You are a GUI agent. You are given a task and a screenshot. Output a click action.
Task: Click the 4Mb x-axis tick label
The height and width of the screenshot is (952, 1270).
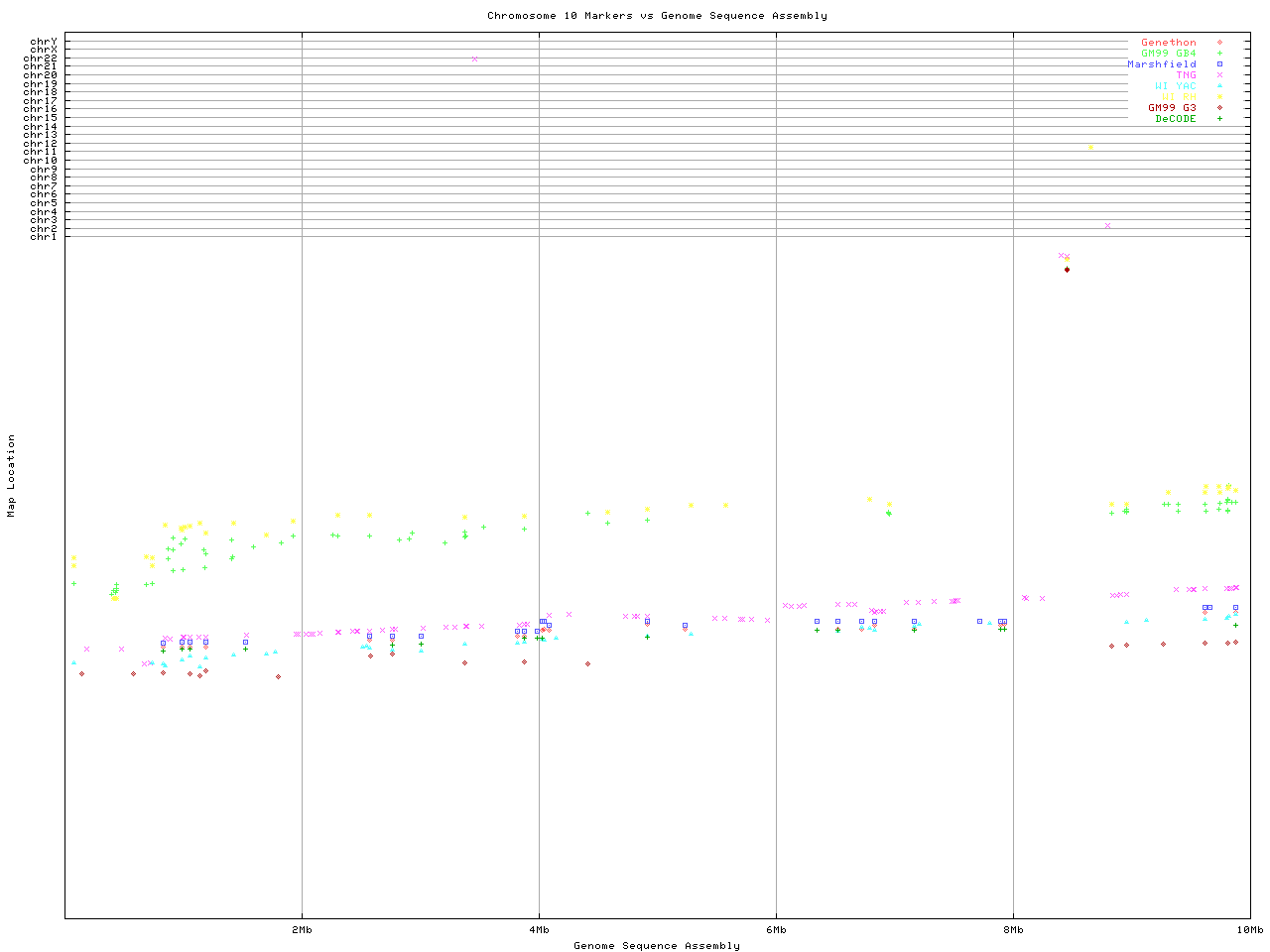(539, 930)
